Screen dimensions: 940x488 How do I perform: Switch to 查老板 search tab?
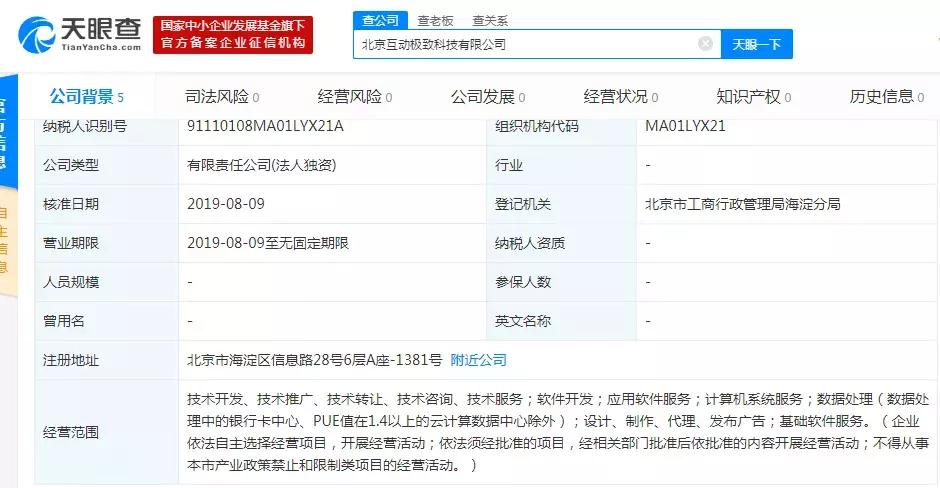pos(435,21)
